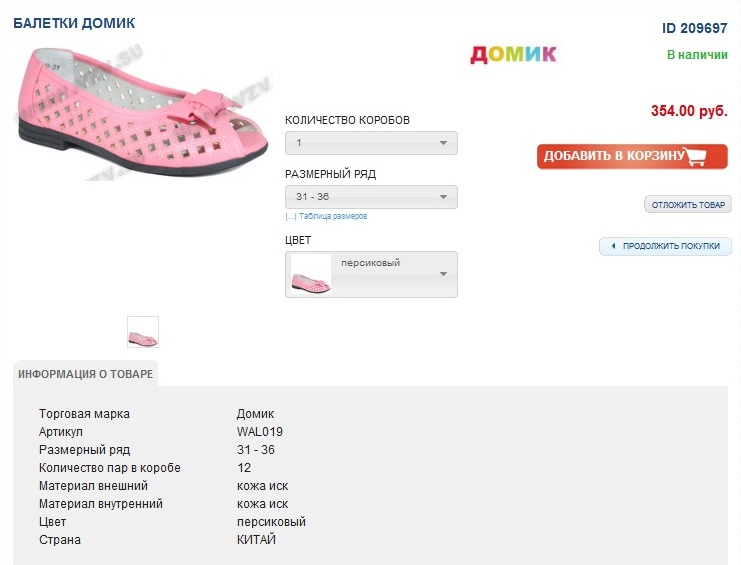Click the В наличии availability status
Viewport: 741px width, 565px height.
[x=697, y=54]
